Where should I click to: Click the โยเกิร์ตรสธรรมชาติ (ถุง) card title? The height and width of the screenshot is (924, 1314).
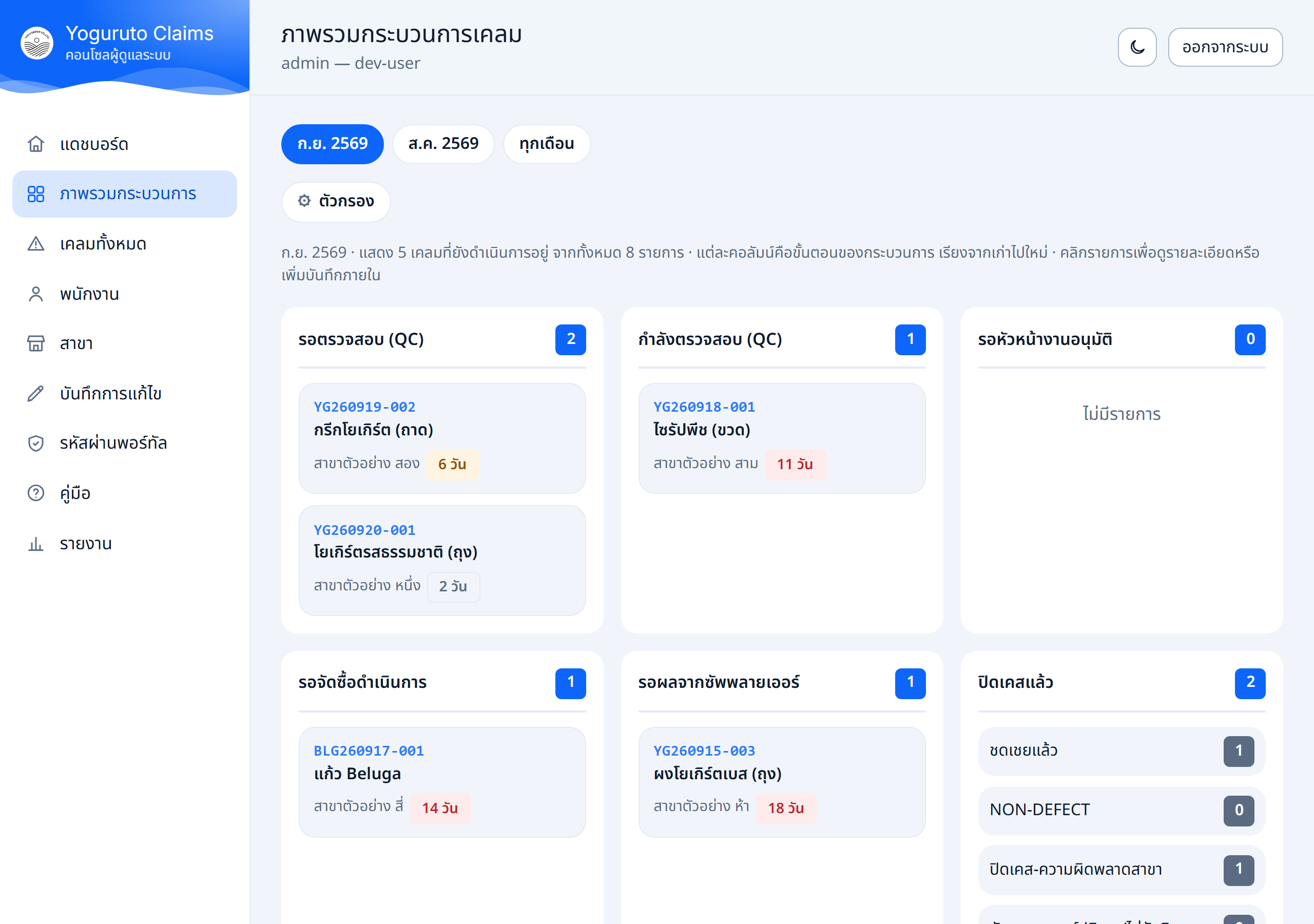(x=395, y=552)
